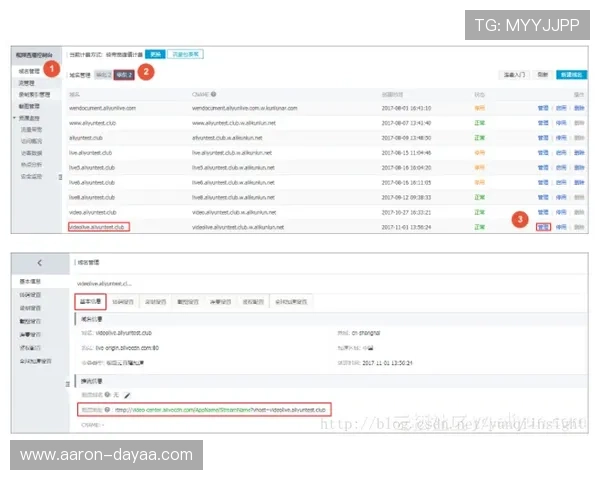
Task: Click the green status in www.aliyuntest.club row
Action: 479,123
